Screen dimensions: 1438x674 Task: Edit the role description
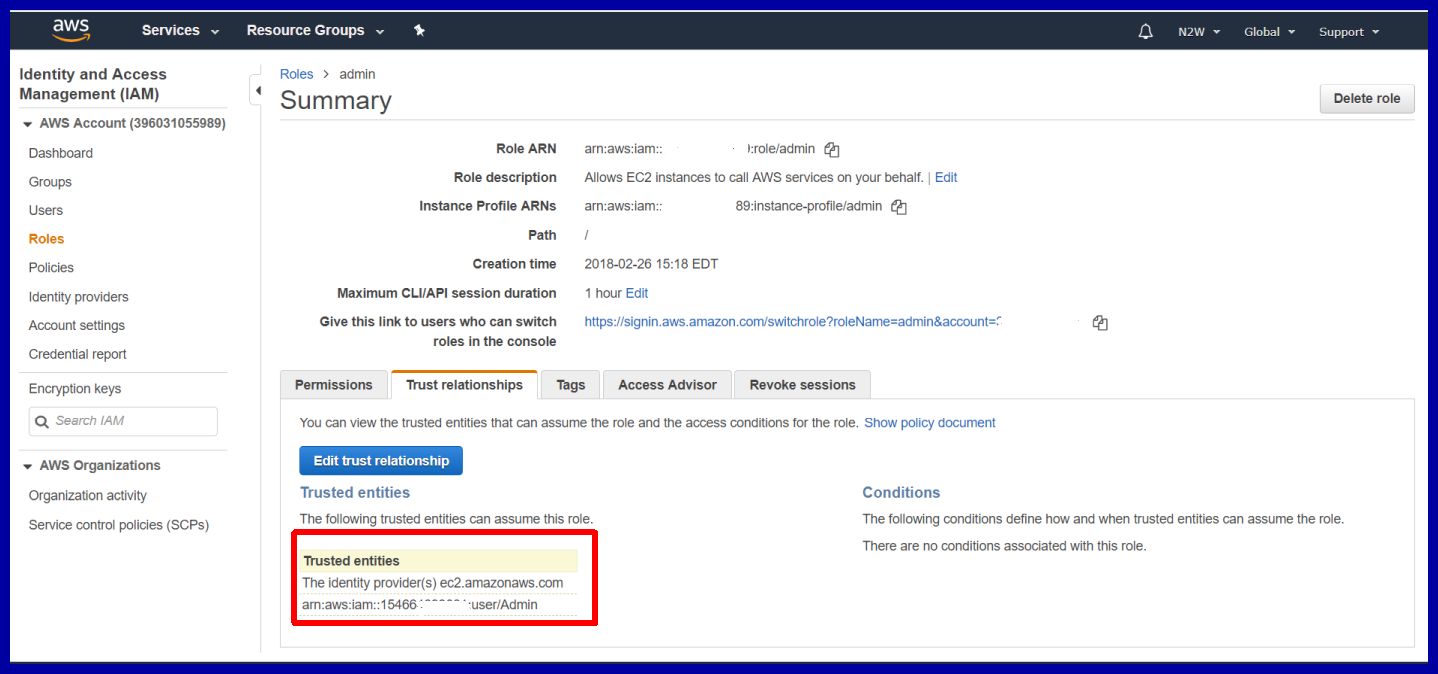pos(946,177)
